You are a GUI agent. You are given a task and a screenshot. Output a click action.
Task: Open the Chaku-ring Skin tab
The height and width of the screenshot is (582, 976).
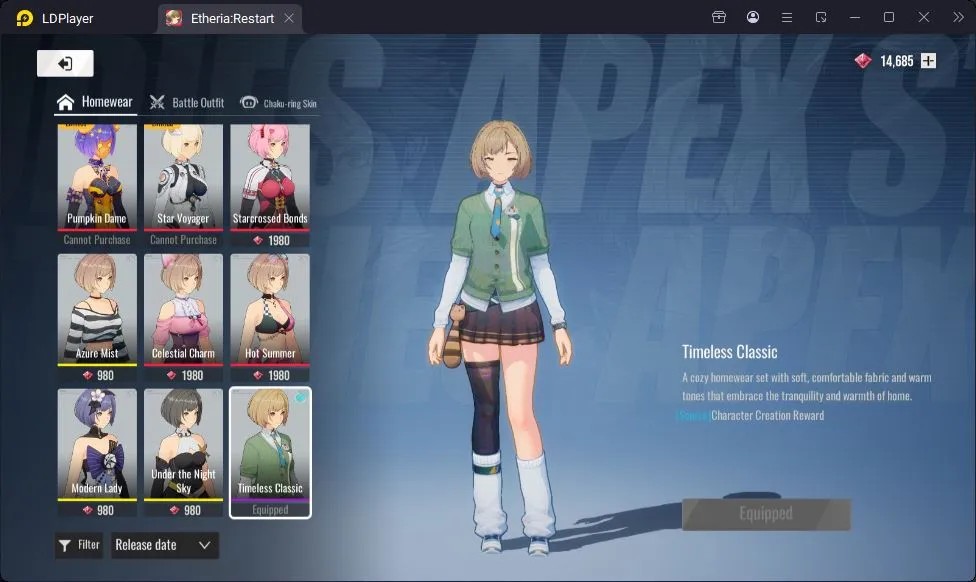tap(279, 103)
